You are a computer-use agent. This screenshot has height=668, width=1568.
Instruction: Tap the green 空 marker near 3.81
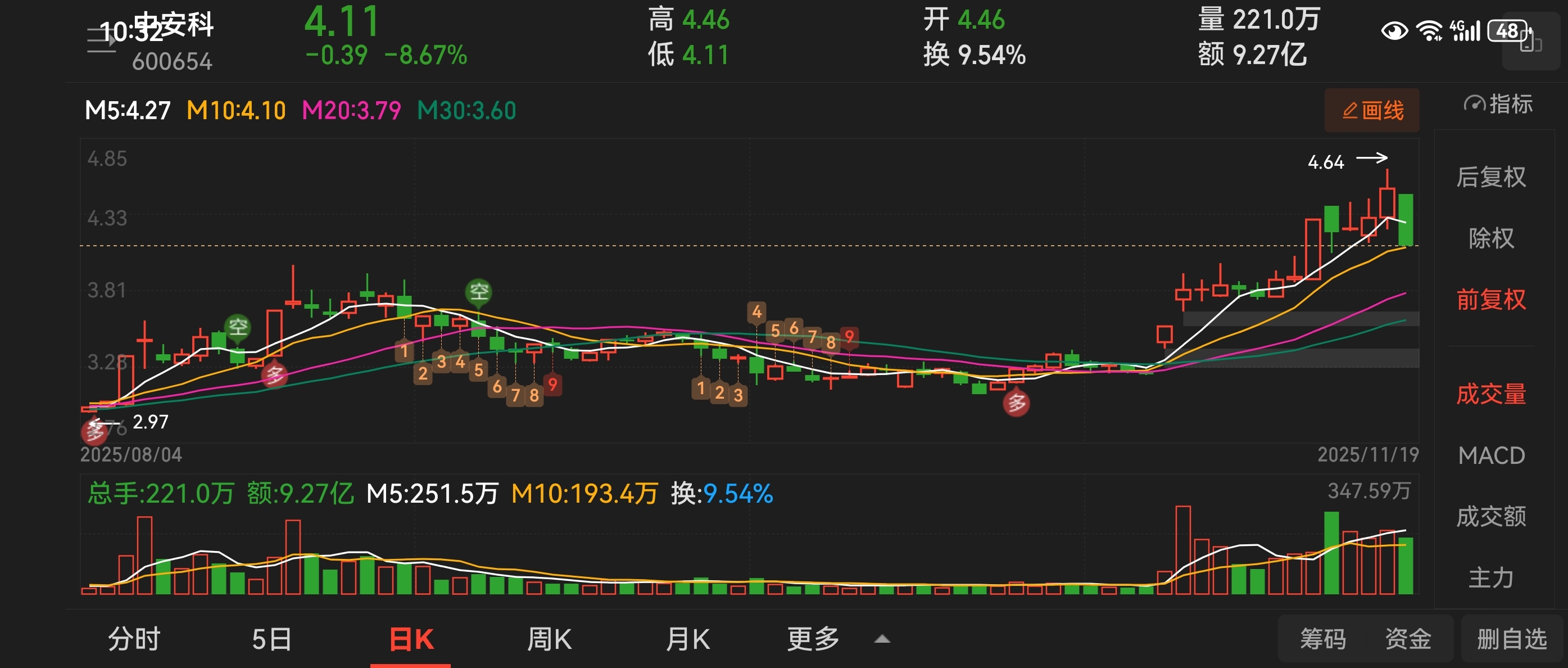pyautogui.click(x=478, y=291)
